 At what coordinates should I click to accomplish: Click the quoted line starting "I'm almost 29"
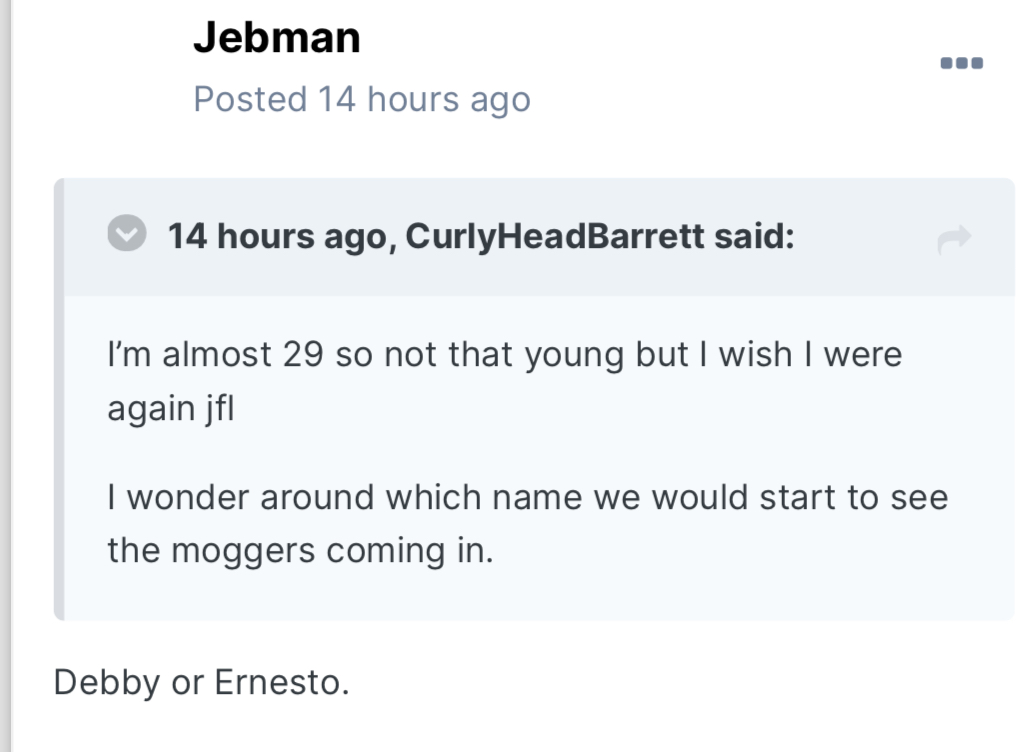coord(504,355)
